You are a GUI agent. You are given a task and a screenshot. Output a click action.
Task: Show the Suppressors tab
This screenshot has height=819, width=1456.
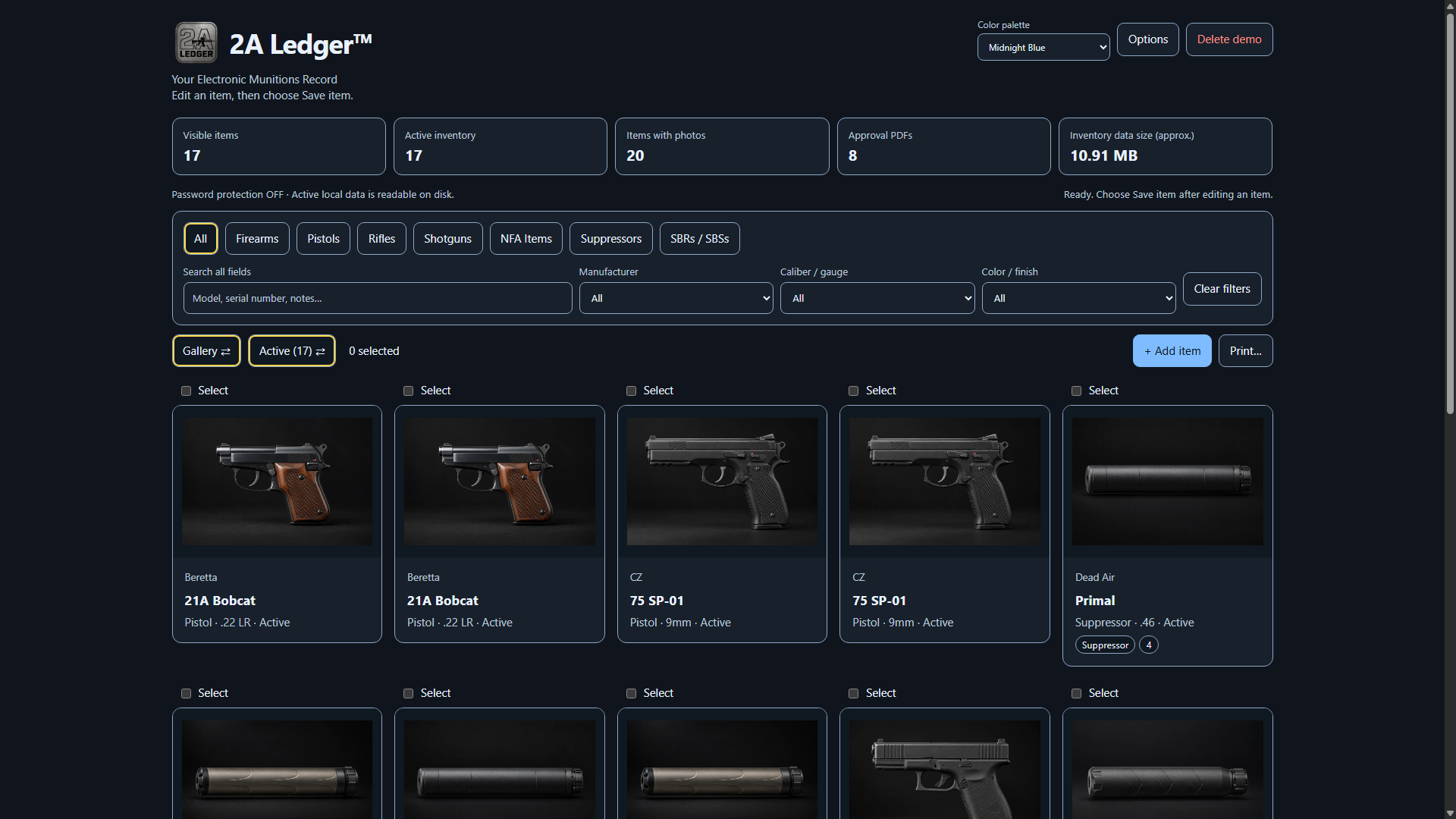610,239
